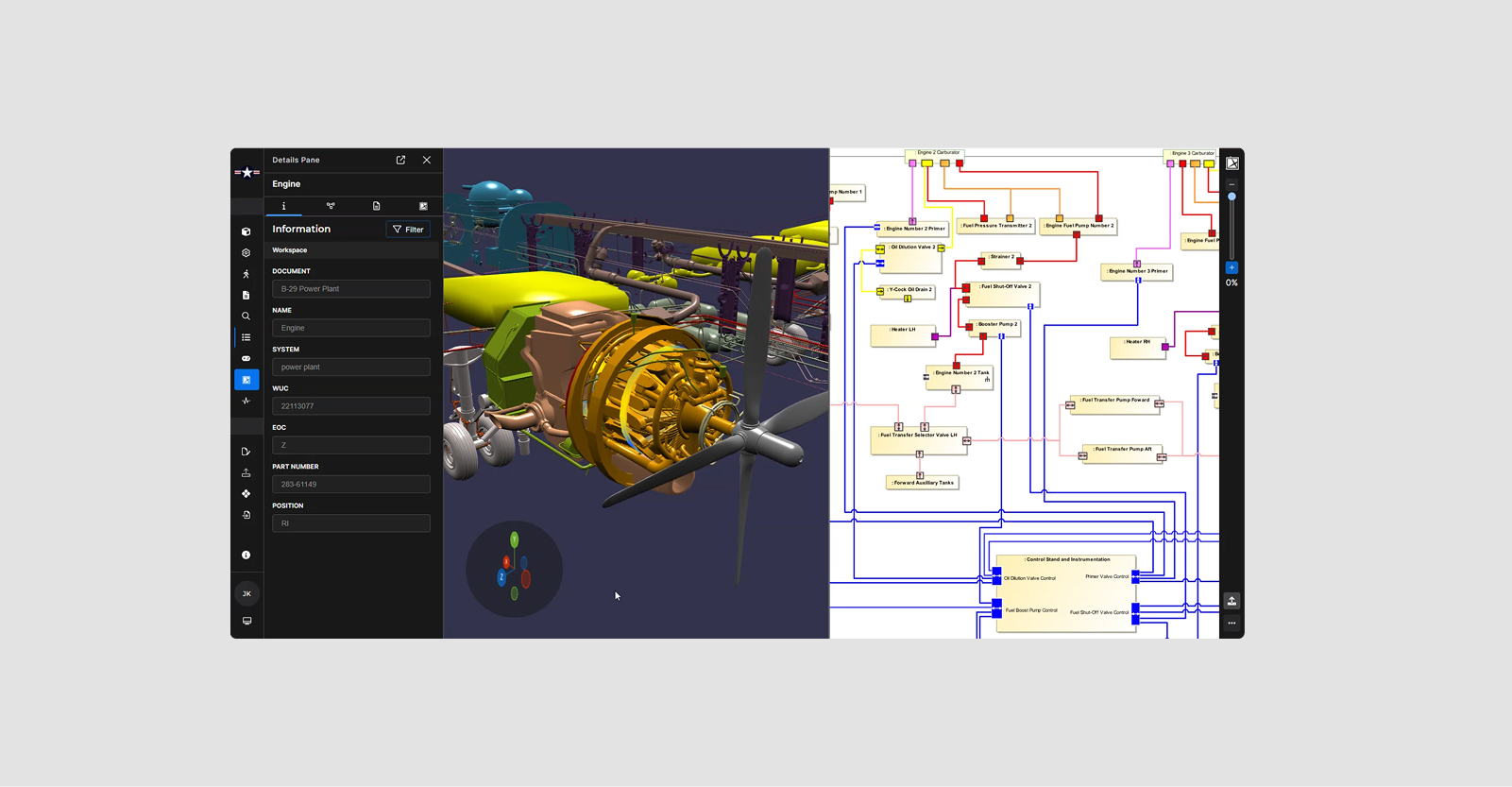
Task: Select Fuel Transfer Selector Valve LH block
Action: click(919, 441)
